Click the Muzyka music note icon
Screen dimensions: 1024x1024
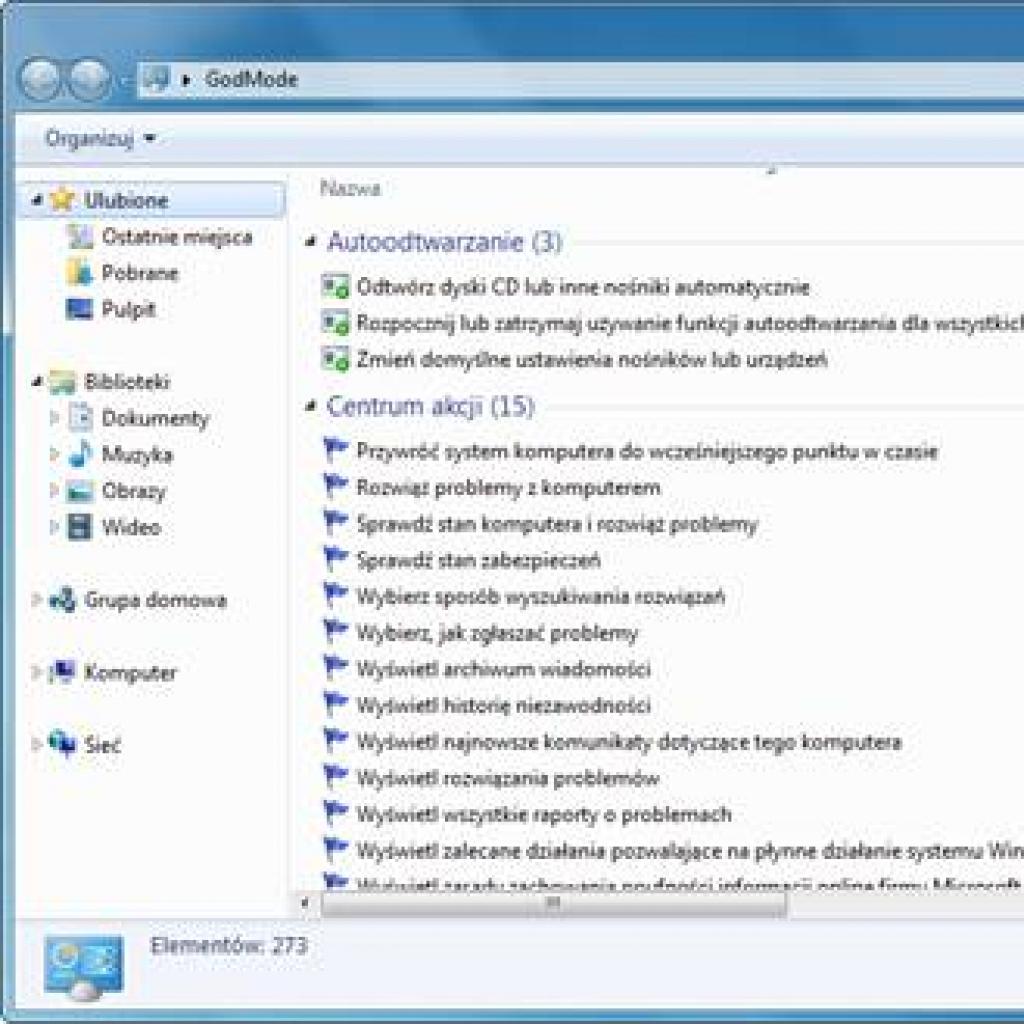click(80, 454)
